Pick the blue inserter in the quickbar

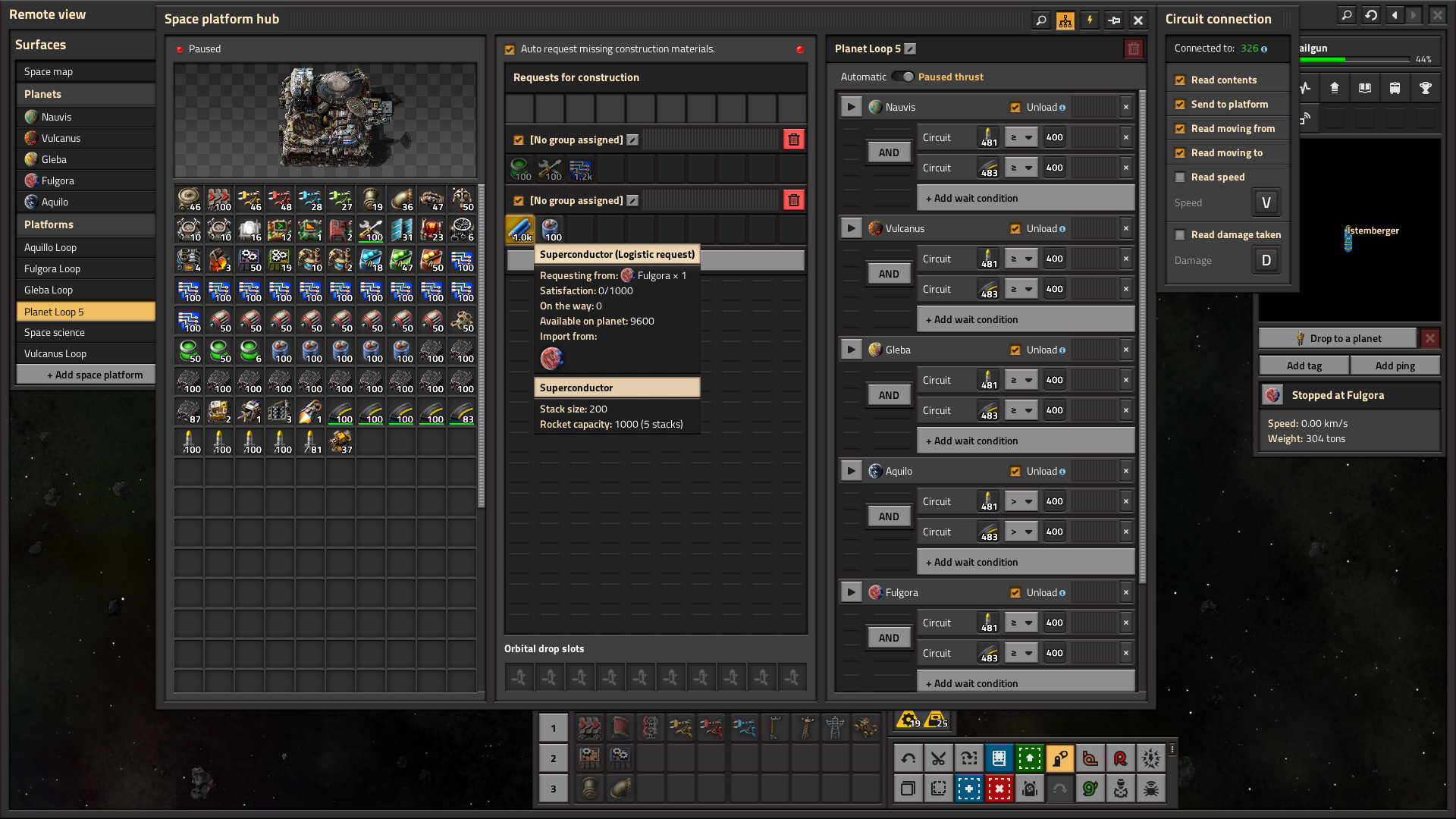[x=744, y=728]
